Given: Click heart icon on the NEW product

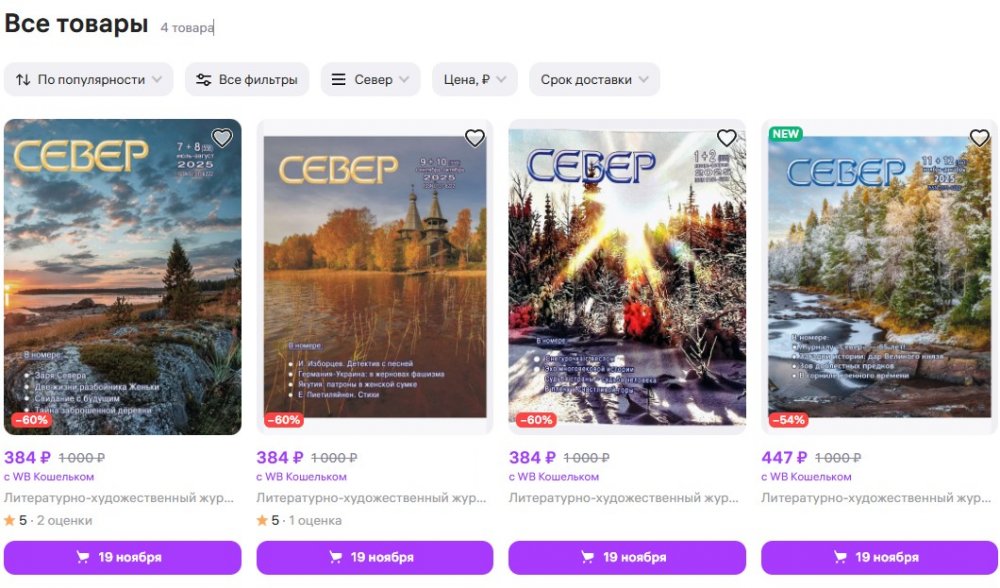Looking at the screenshot, I should [979, 138].
